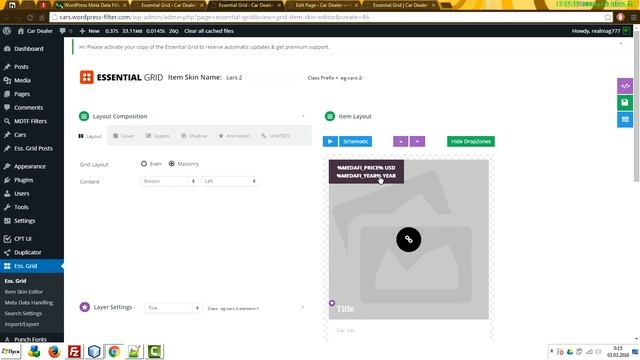640x360 pixels.
Task: Open Content Bottom position dropdown
Action: pos(169,181)
